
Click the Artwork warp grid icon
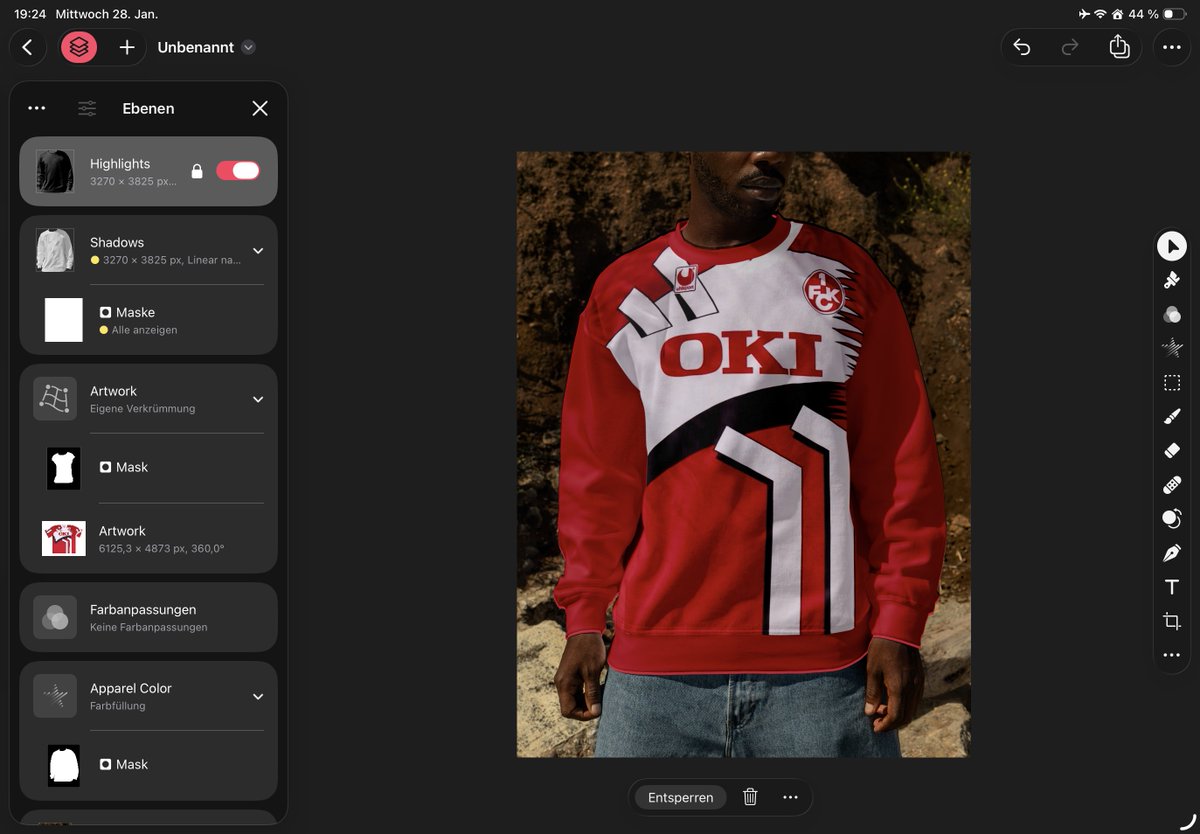coord(55,399)
